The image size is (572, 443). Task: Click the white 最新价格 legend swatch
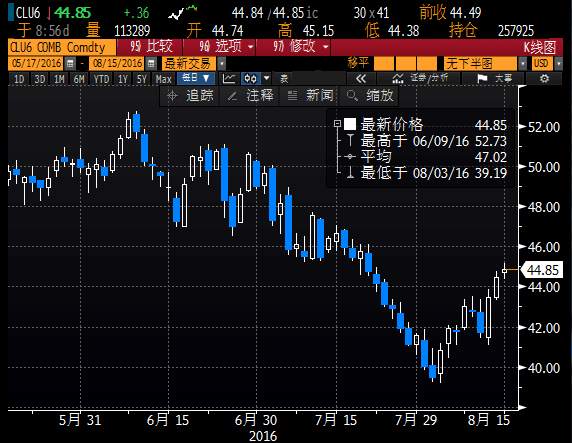[x=350, y=124]
